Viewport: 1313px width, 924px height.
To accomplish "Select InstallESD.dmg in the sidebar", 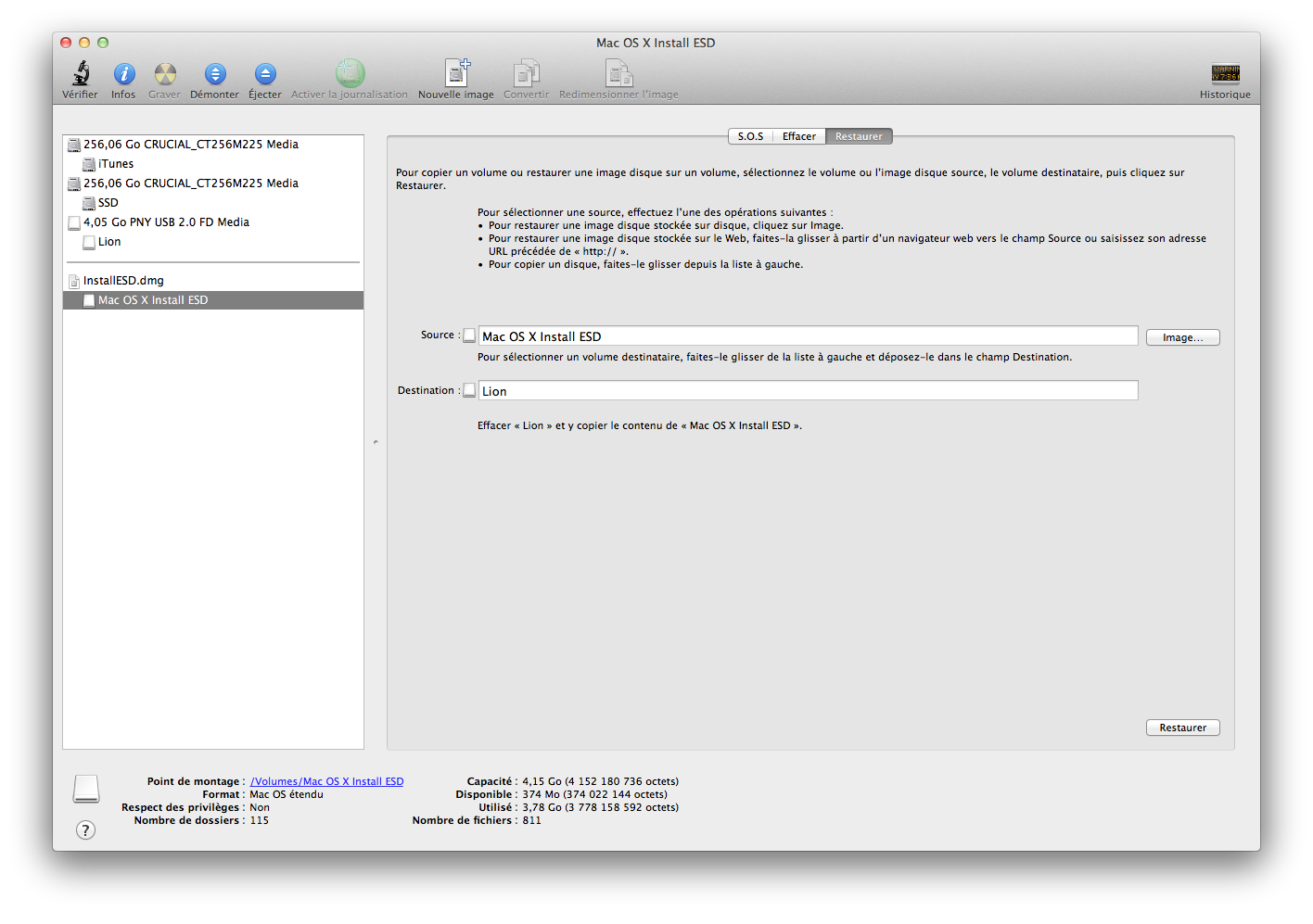I will (x=123, y=281).
